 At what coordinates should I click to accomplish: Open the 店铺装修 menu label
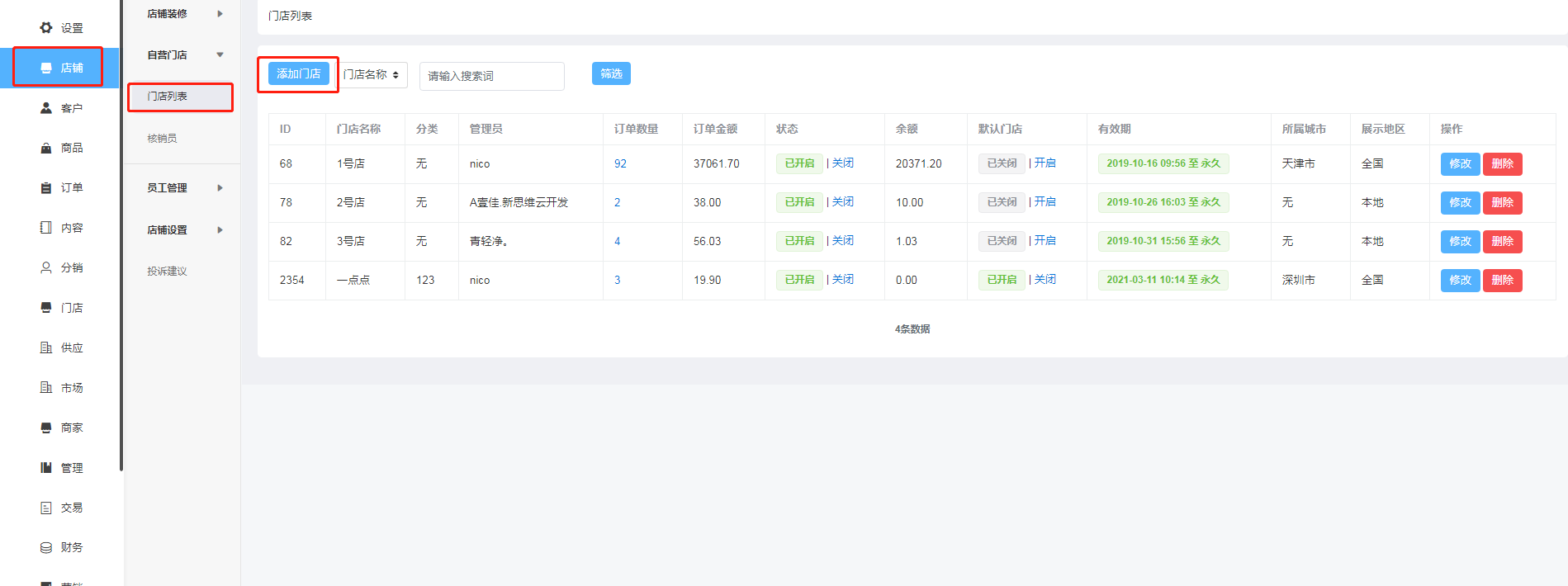[167, 13]
